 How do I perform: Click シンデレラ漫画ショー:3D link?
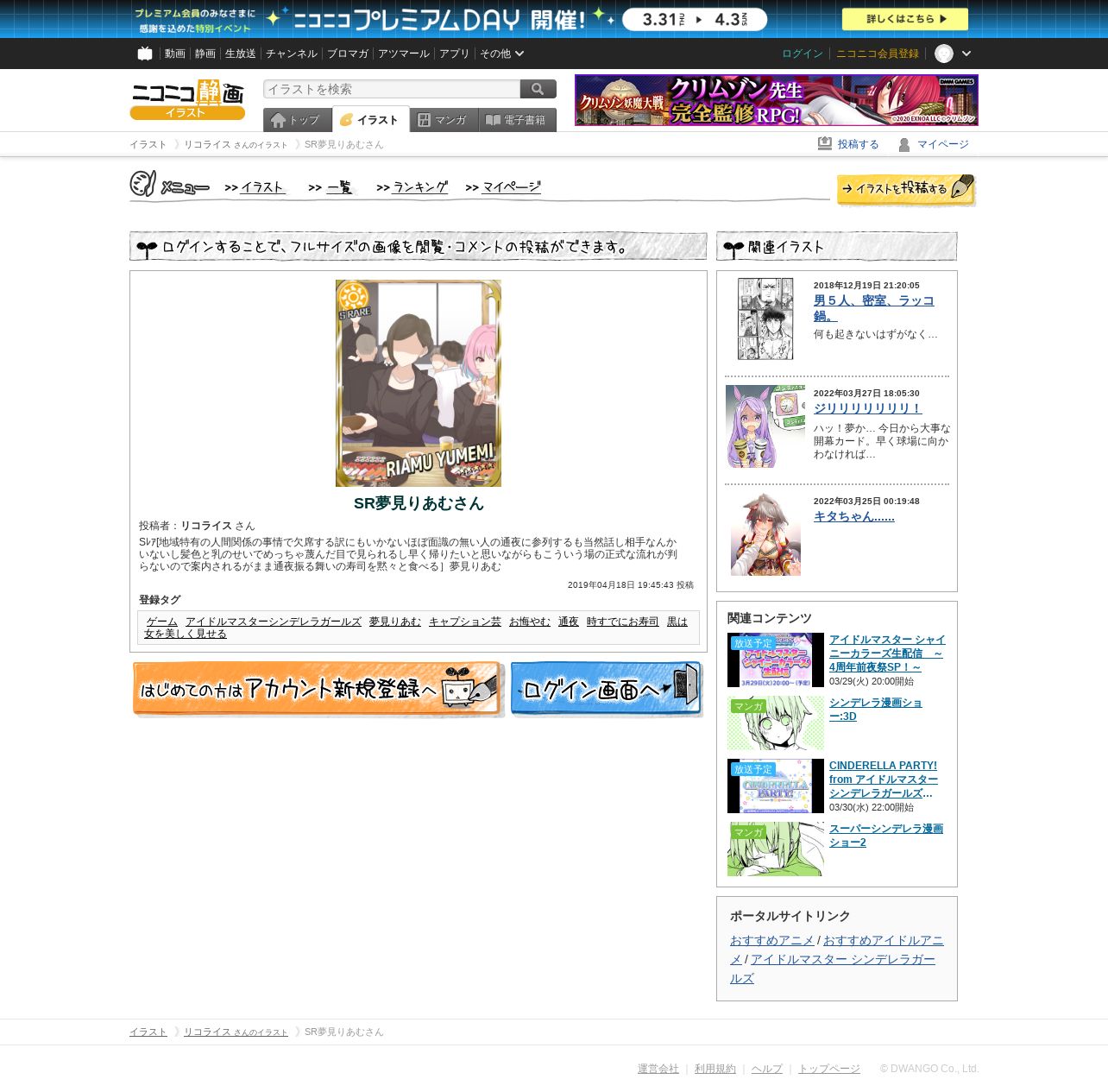coord(876,710)
